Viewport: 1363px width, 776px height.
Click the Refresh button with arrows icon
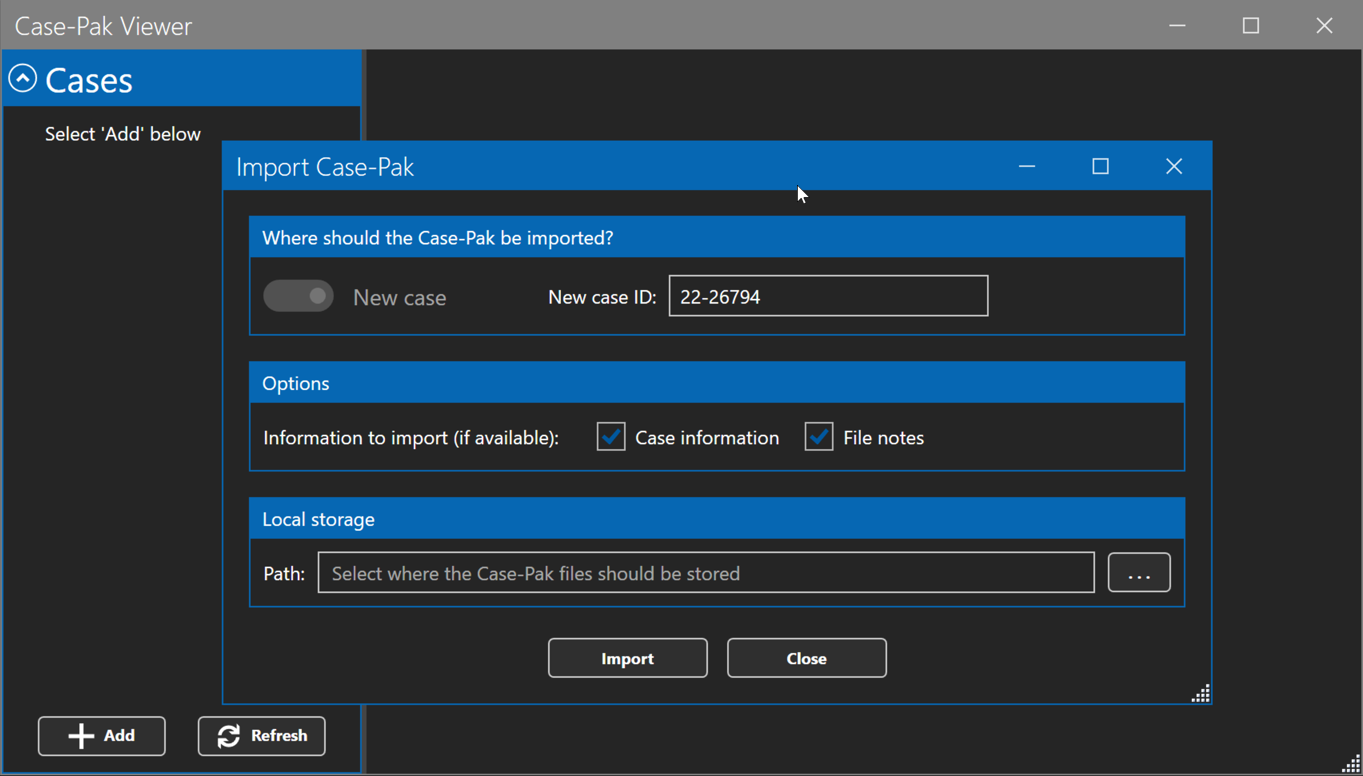[262, 736]
